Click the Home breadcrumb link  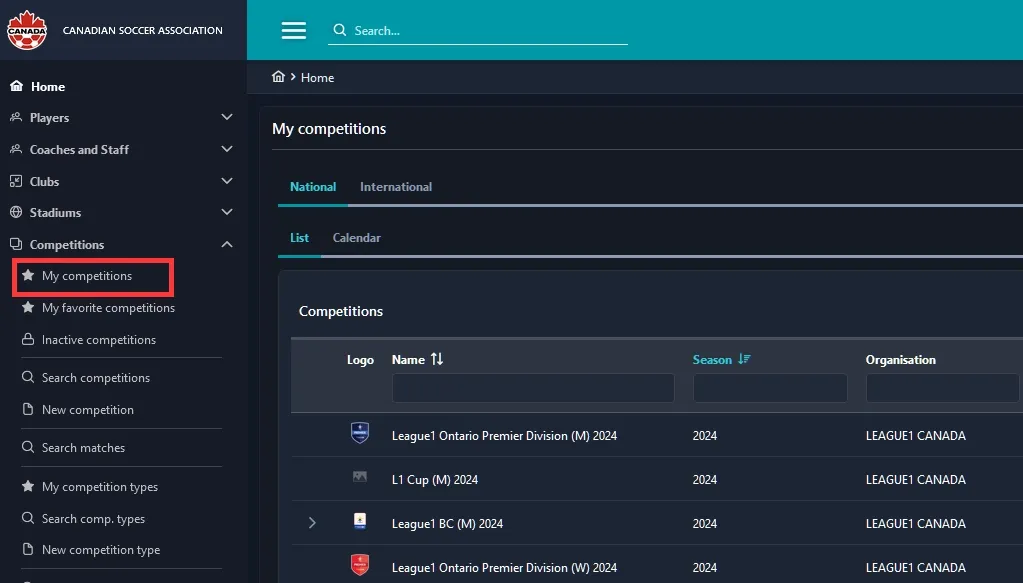tap(318, 78)
